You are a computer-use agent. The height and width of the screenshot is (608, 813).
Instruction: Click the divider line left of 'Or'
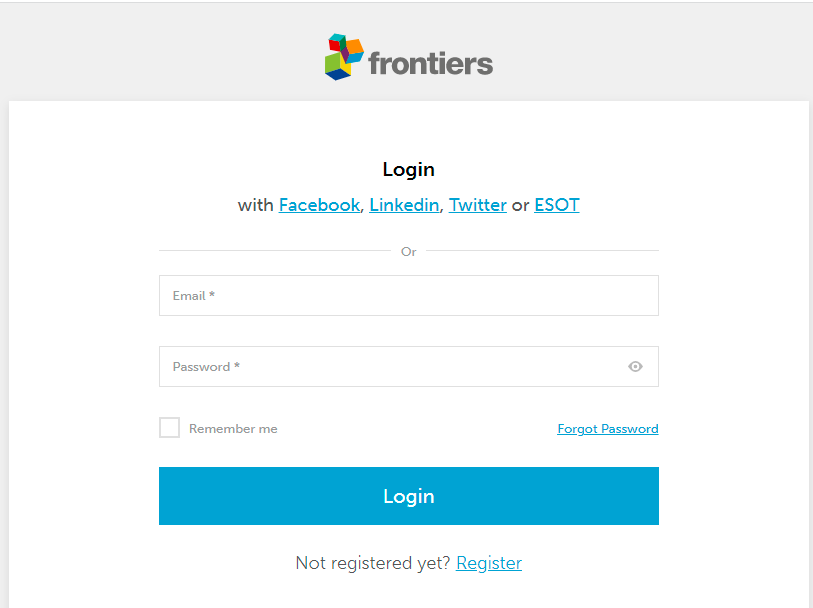coord(275,251)
